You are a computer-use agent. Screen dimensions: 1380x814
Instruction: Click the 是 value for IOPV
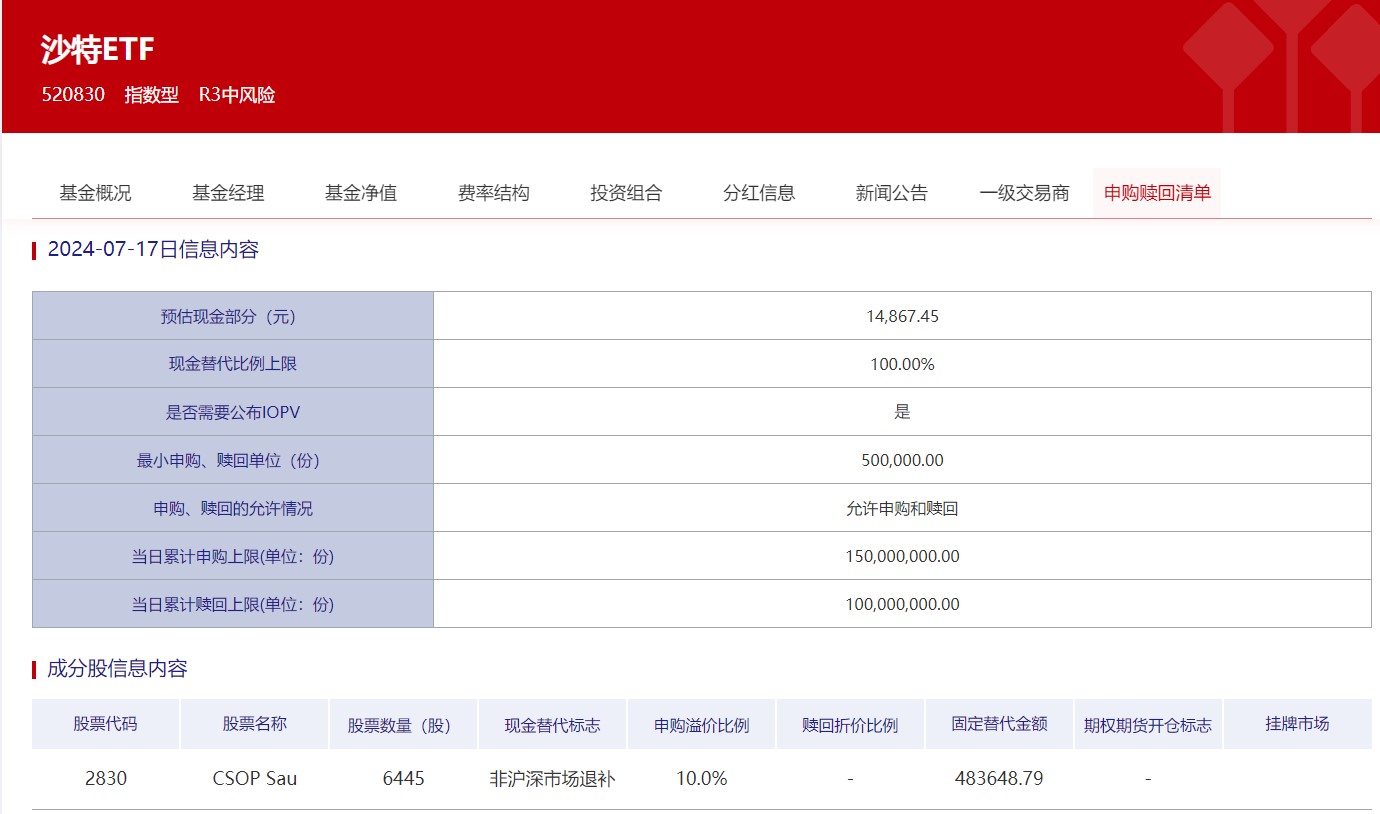pos(903,412)
